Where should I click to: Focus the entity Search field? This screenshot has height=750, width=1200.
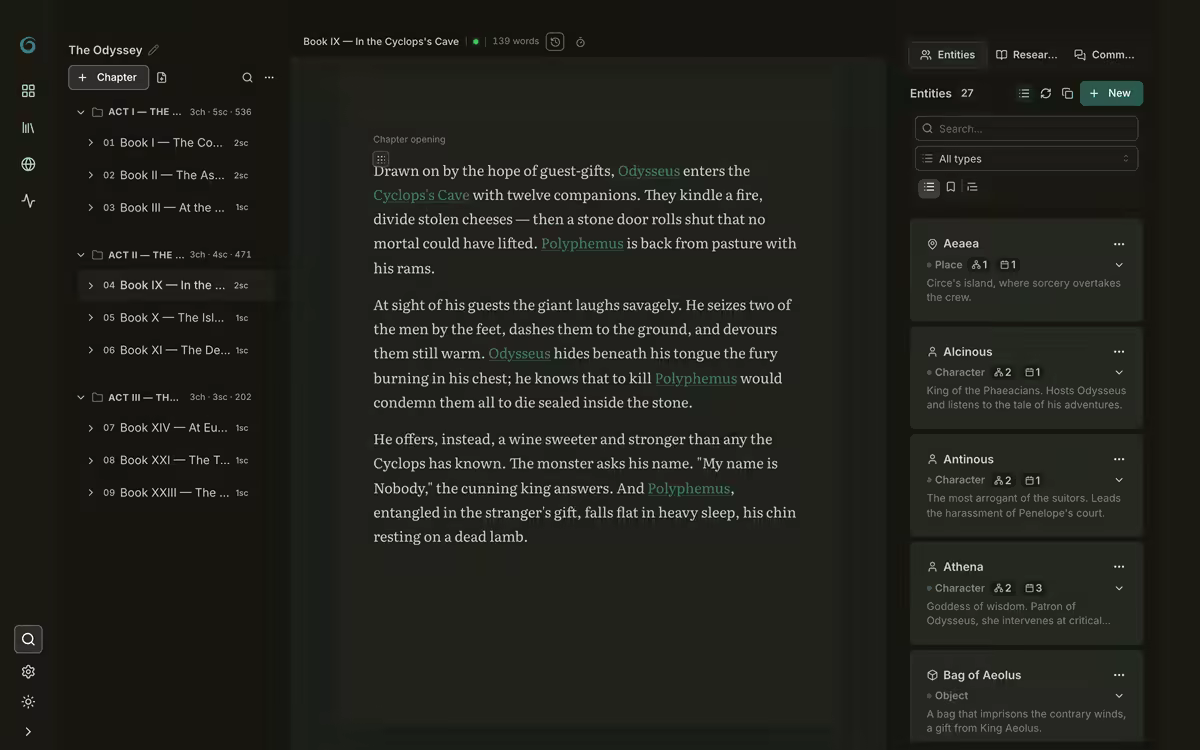pos(1026,128)
